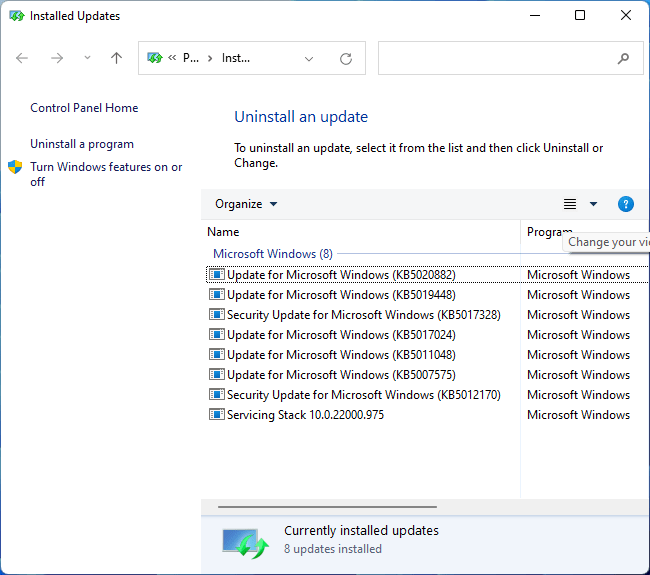Click the icon of update KB5011048
Viewport: 650px width, 575px height.
tap(217, 354)
